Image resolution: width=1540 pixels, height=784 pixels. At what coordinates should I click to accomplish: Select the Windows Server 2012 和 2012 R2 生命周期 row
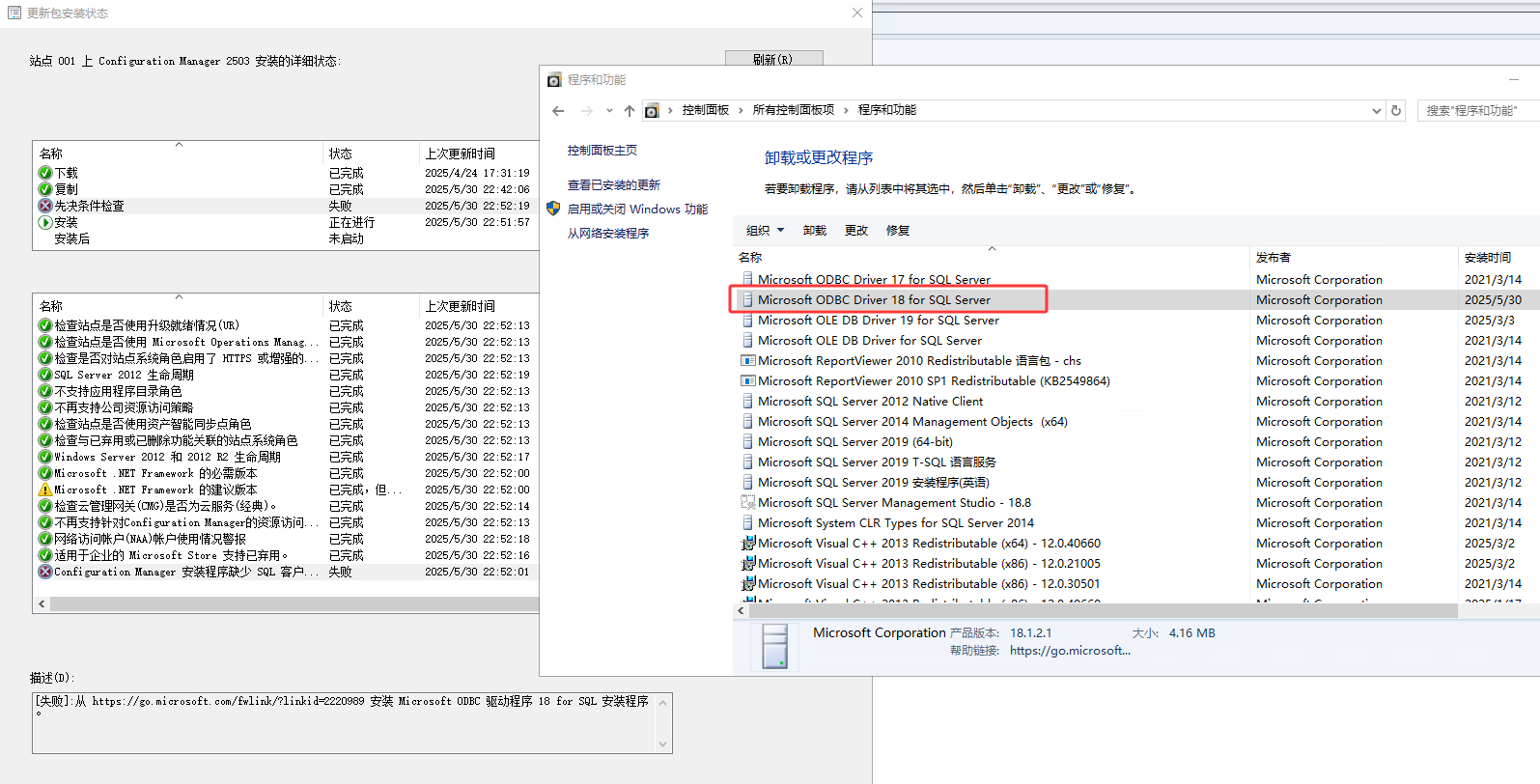click(x=286, y=457)
